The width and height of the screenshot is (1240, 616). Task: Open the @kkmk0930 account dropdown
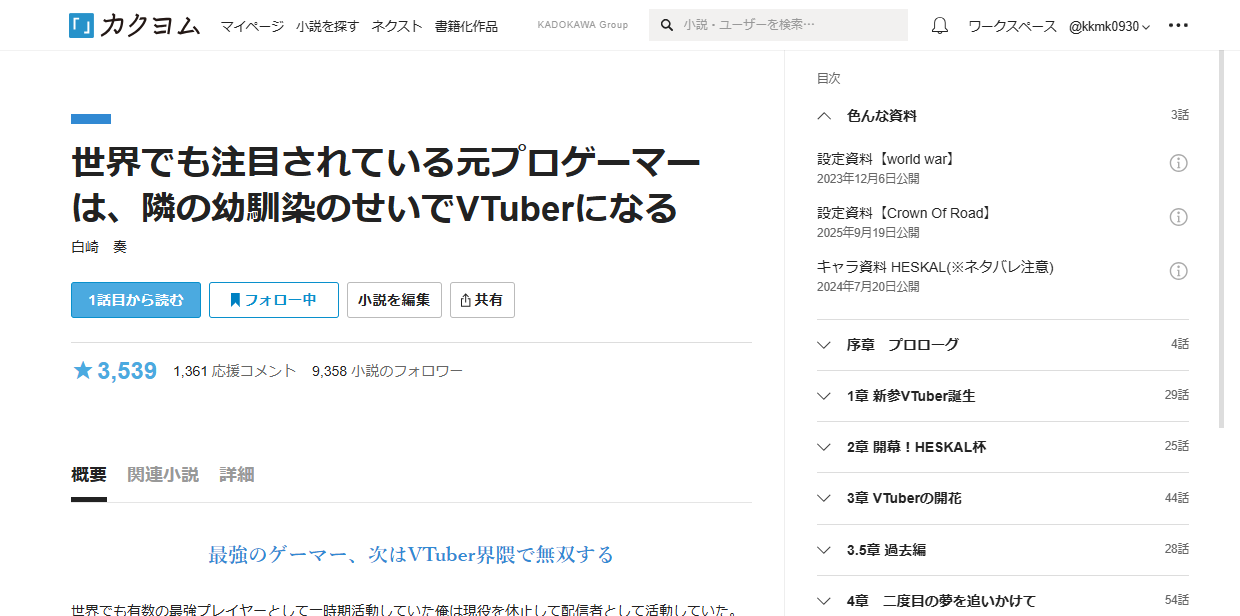click(x=1109, y=26)
